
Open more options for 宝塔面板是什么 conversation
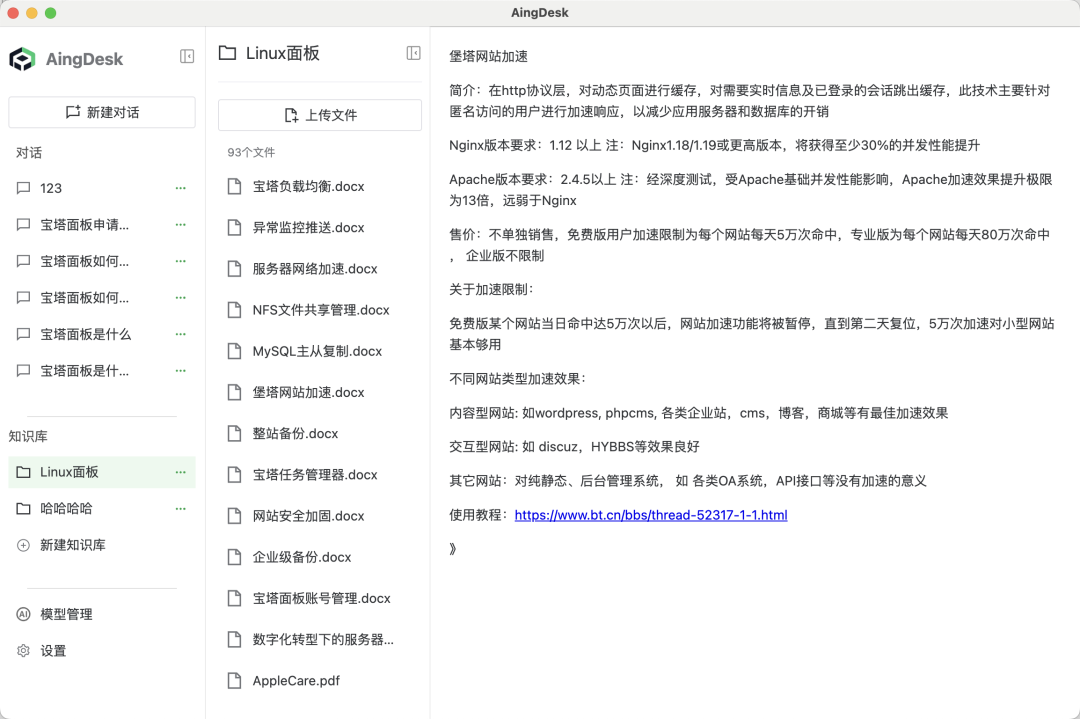180,334
